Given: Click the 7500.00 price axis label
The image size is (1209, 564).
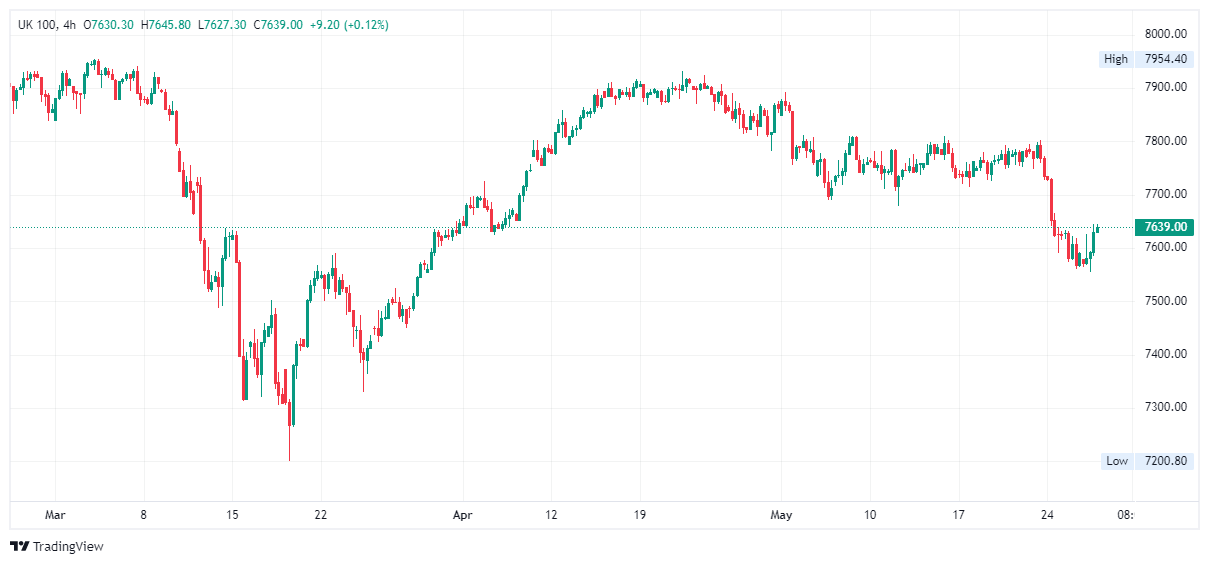Looking at the screenshot, I should coord(1165,300).
